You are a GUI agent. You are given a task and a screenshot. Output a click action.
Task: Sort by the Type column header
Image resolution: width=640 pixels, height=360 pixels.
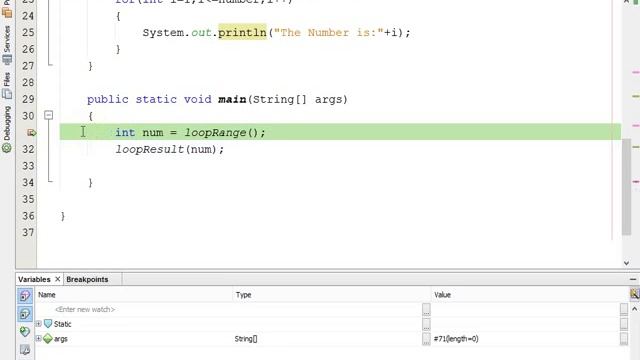[x=332, y=295]
